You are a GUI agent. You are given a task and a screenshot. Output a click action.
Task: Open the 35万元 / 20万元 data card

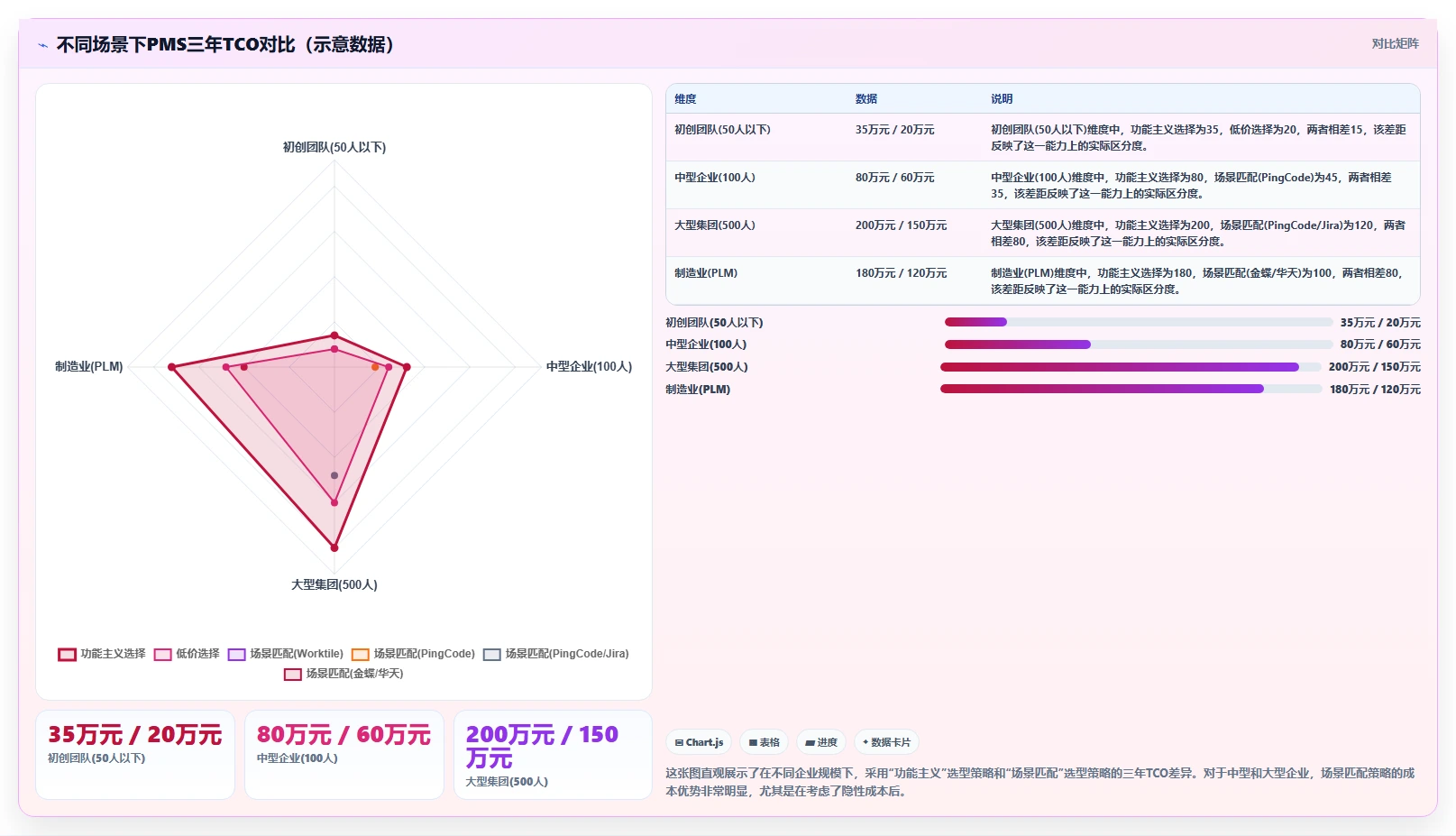135,755
